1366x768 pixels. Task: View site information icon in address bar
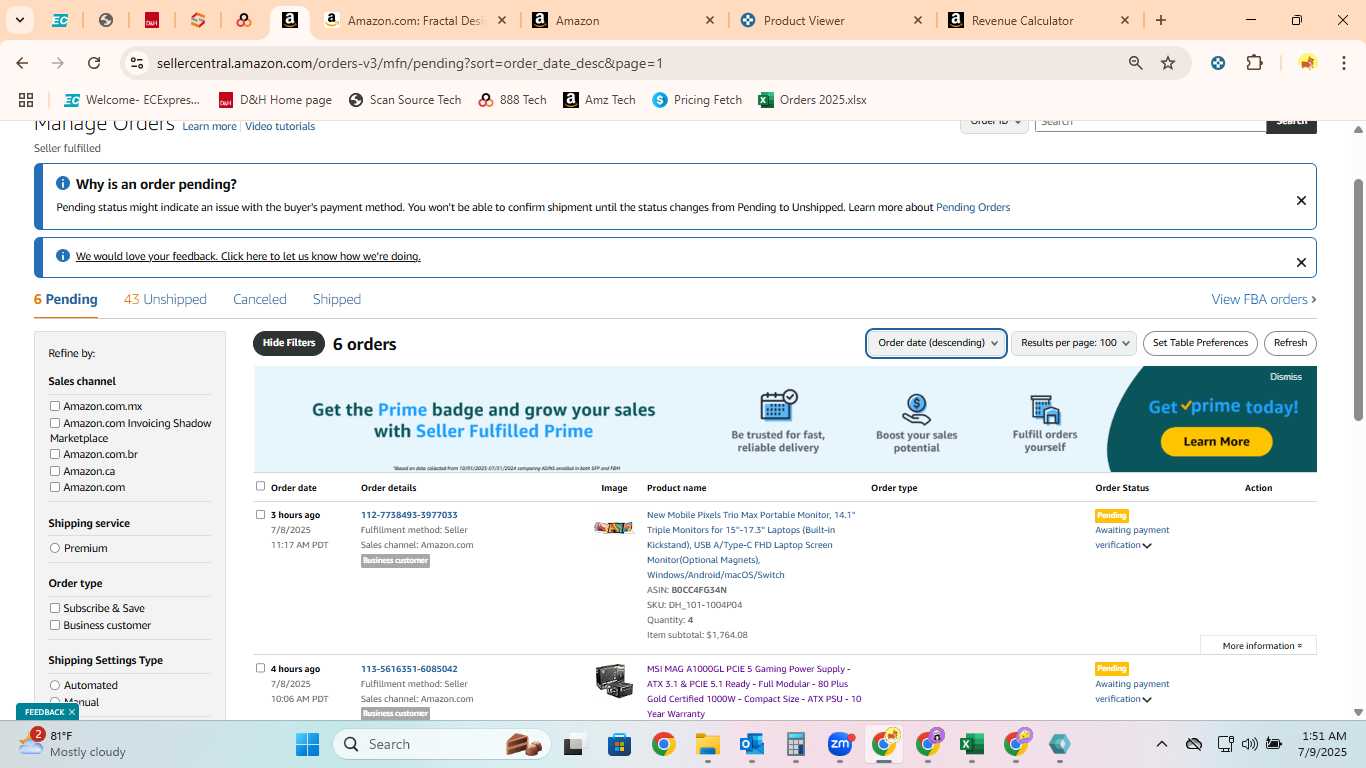click(137, 63)
